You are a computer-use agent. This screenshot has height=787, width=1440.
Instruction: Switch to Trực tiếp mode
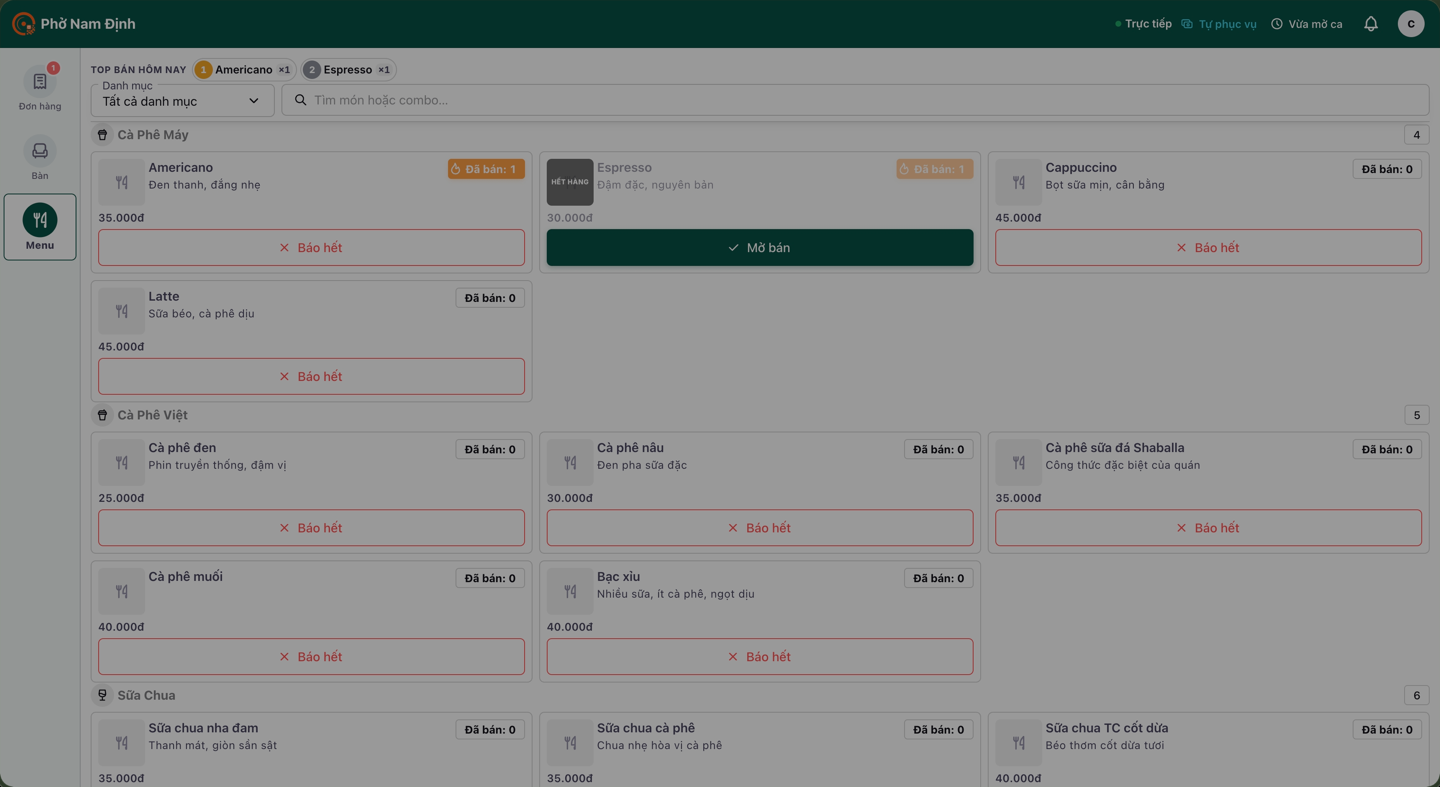(1143, 24)
